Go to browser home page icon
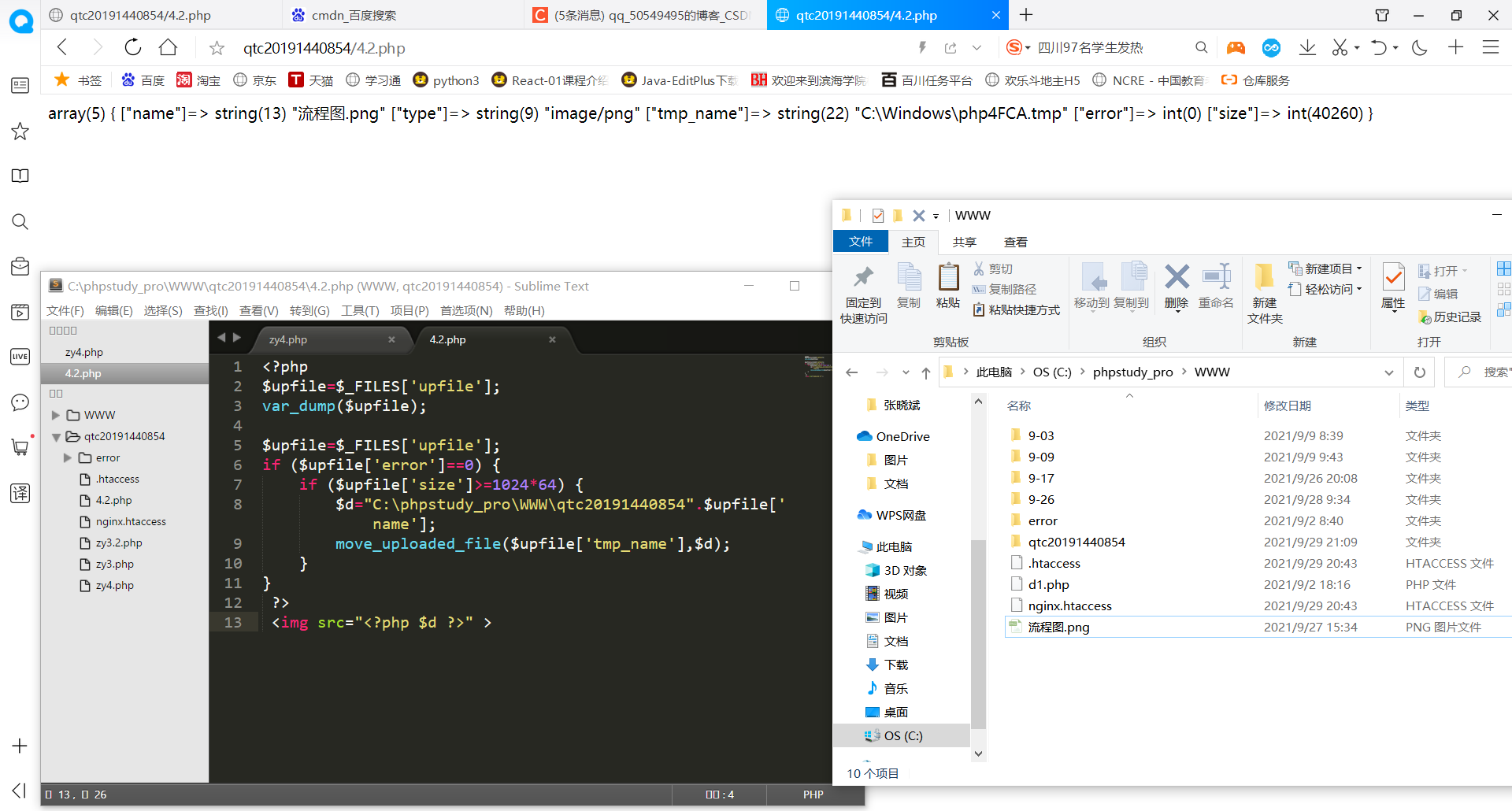Screen dimensions: 1512x811 coord(168,47)
